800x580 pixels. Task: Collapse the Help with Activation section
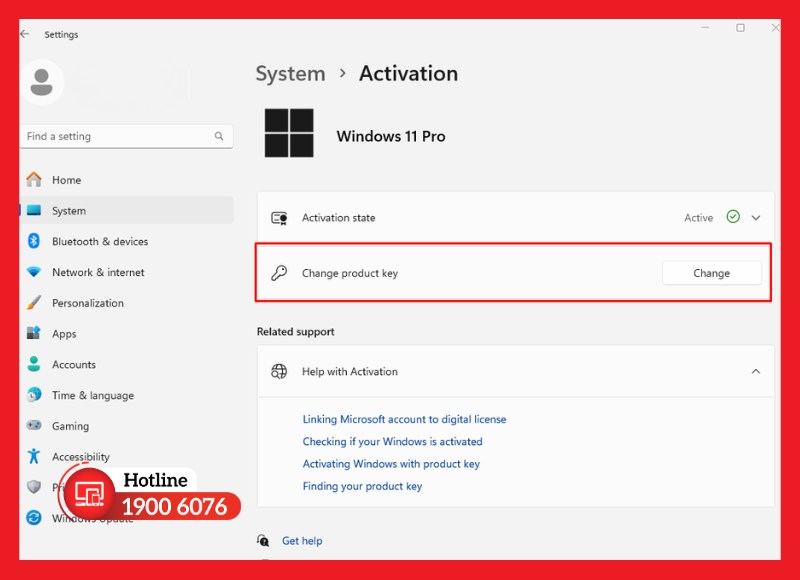[756, 371]
